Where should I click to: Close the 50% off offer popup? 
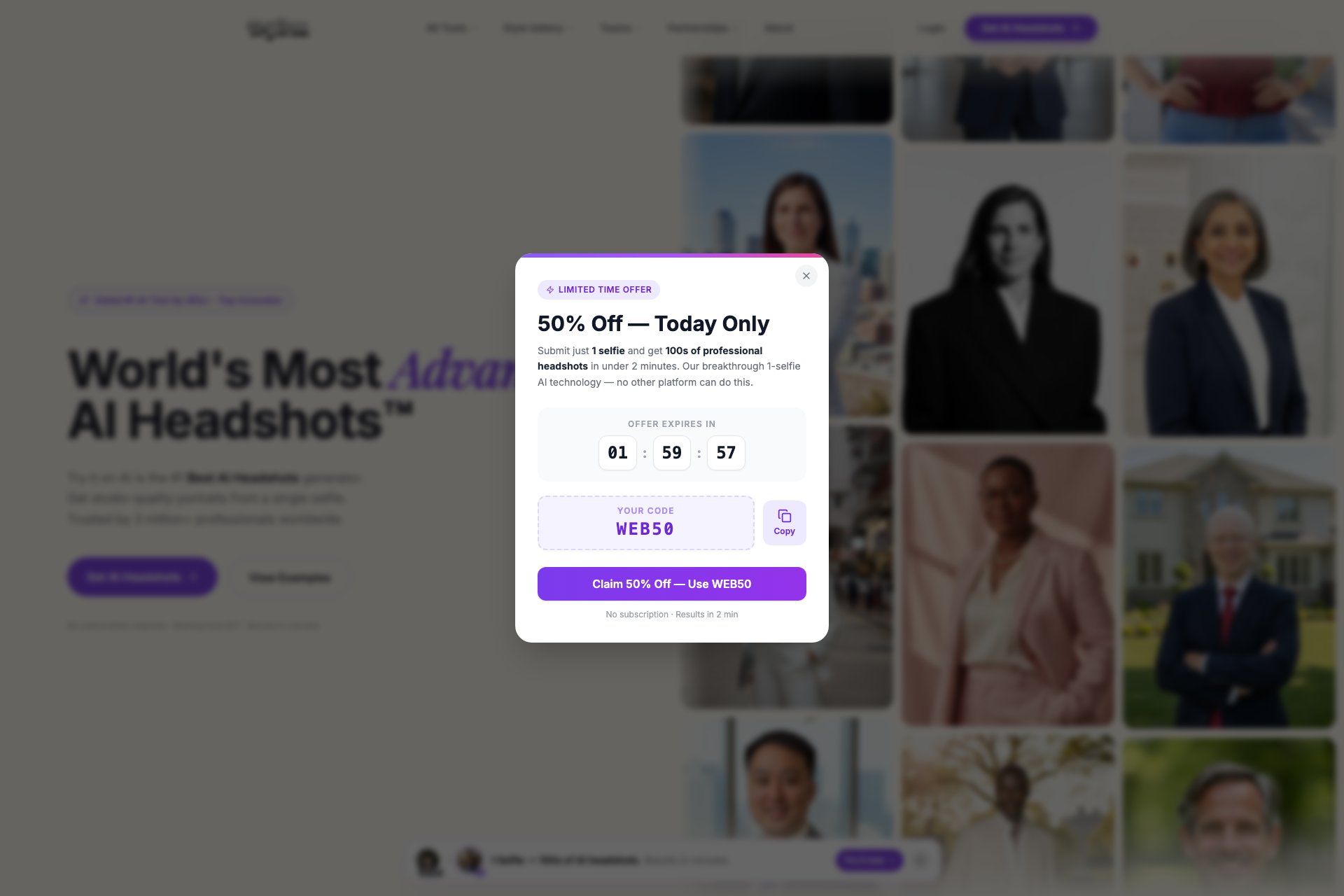[x=806, y=276]
